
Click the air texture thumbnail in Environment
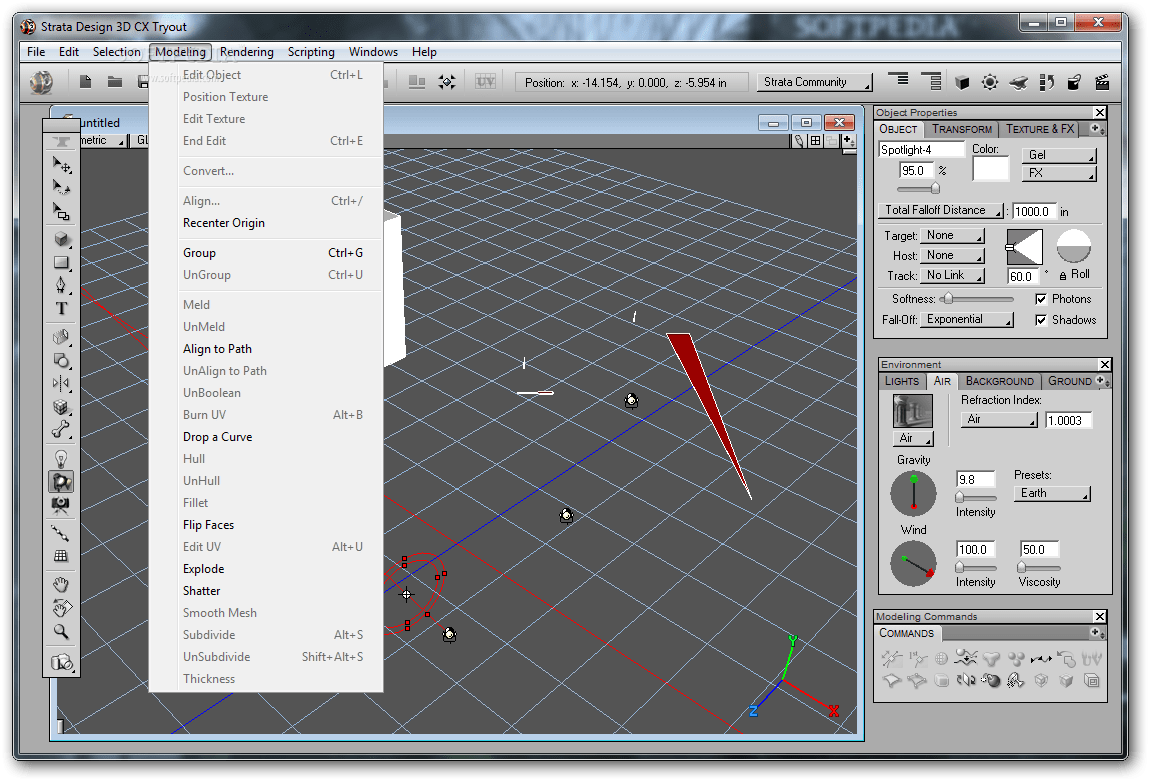pos(912,411)
